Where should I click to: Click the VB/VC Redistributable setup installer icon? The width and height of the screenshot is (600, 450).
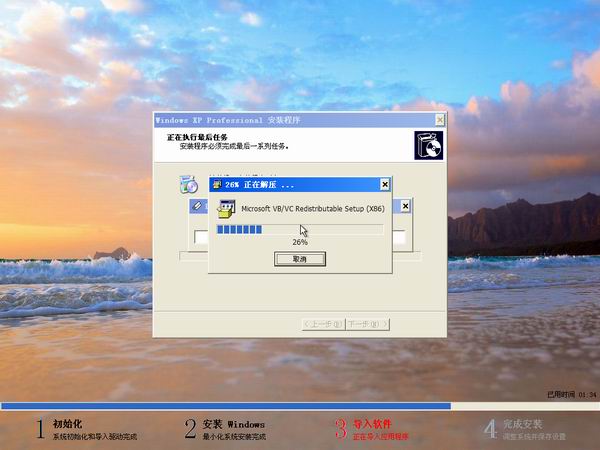(x=226, y=209)
